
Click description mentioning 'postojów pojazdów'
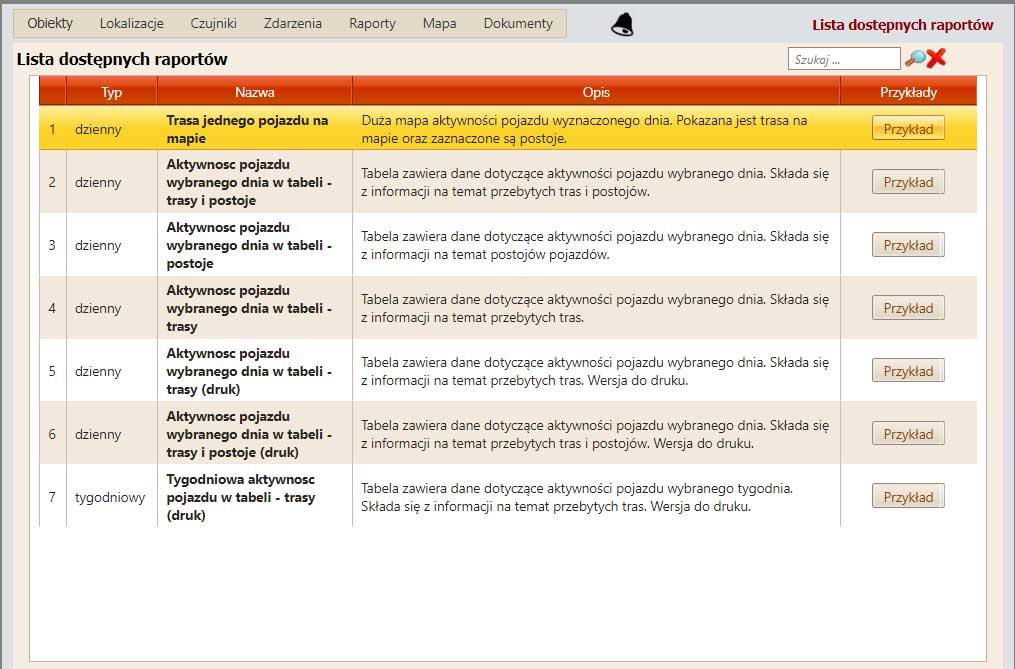coord(595,245)
